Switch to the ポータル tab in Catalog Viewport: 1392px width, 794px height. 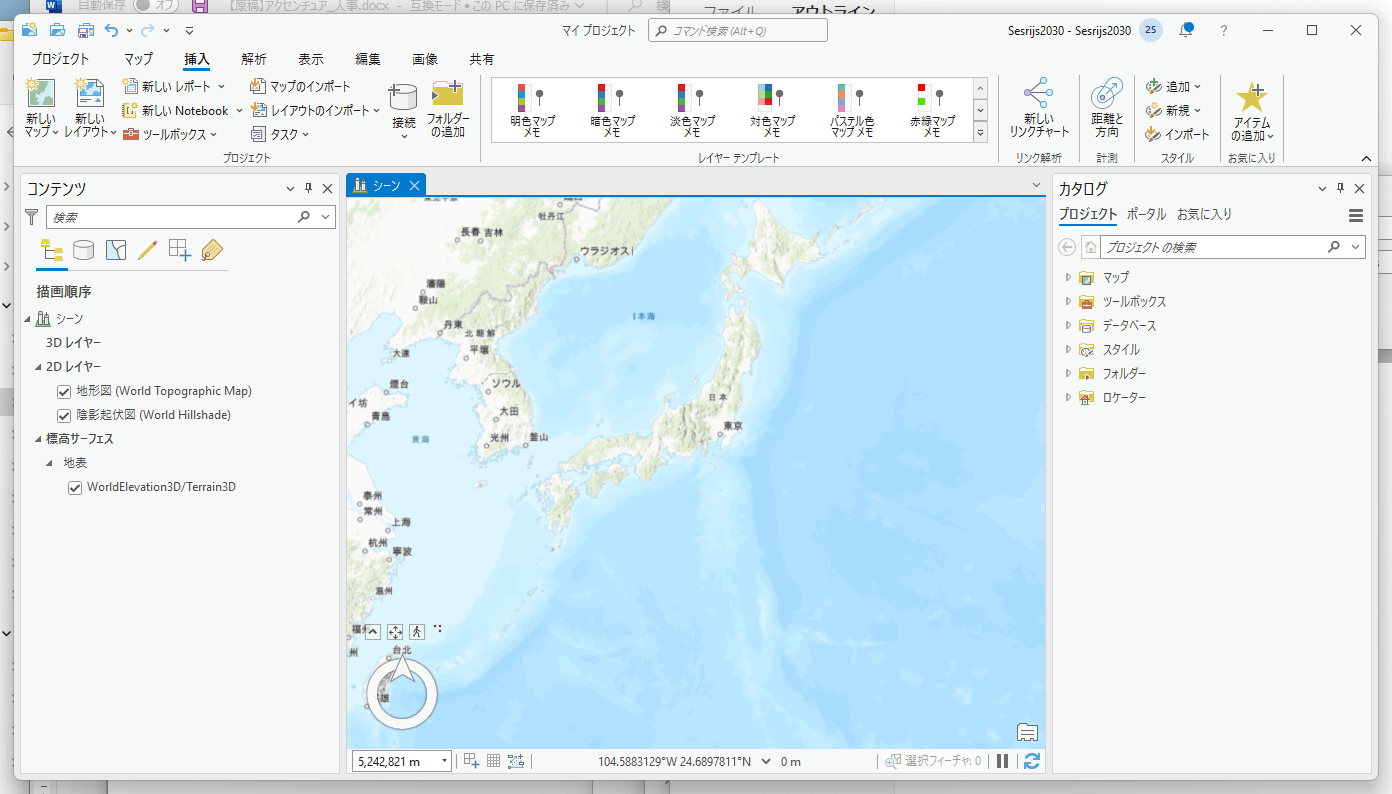point(1146,214)
